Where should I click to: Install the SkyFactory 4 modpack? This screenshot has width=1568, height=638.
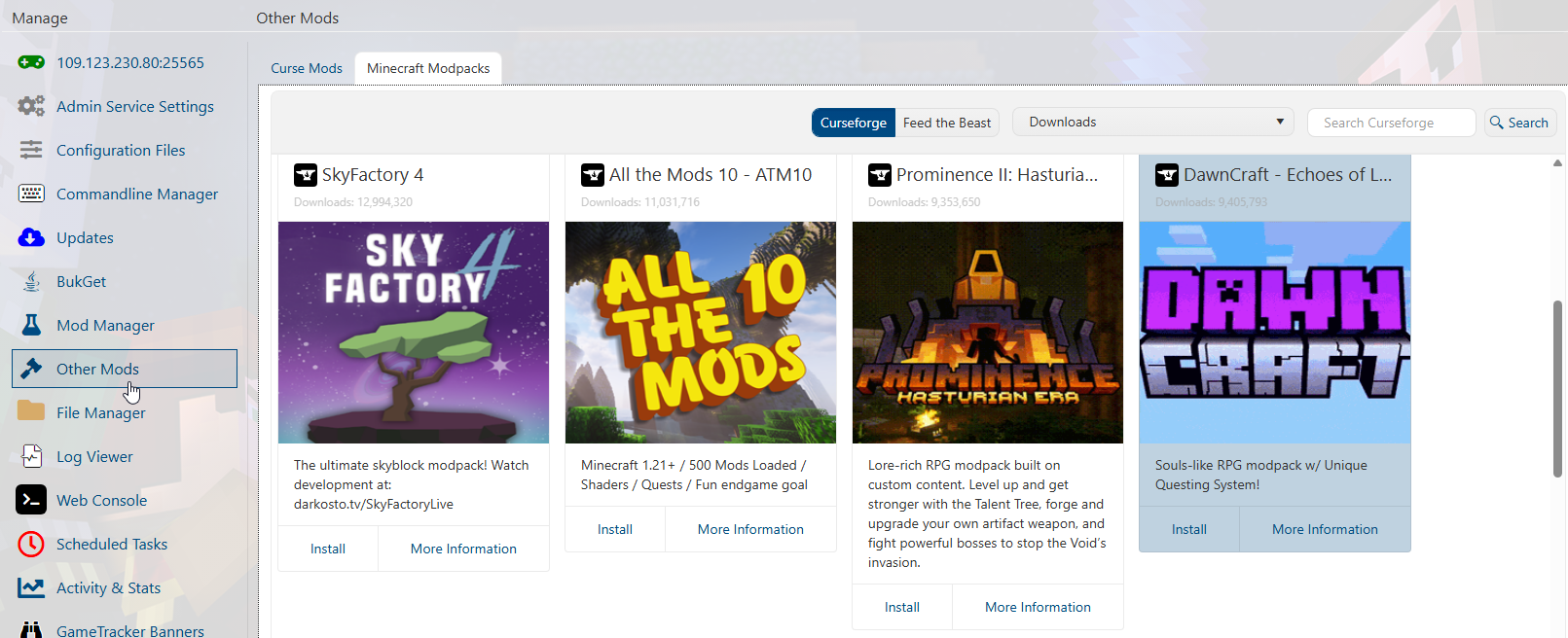(328, 549)
